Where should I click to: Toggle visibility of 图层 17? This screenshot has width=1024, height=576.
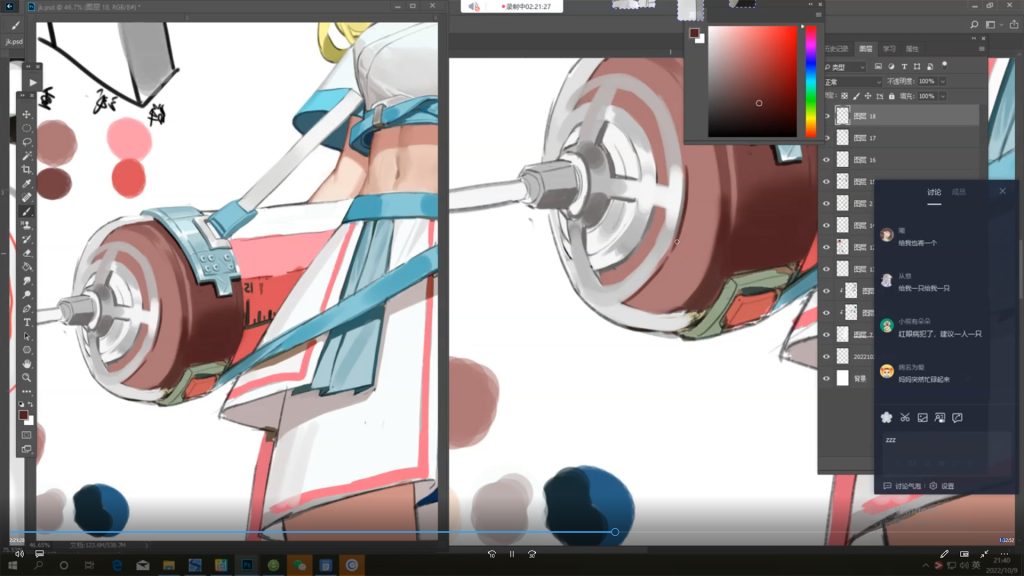point(826,138)
